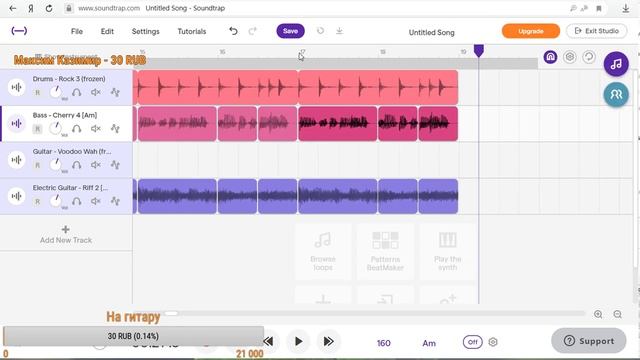Adjust Guitar Voodoo Wah volume knob
The width and height of the screenshot is (640, 360).
(56, 164)
